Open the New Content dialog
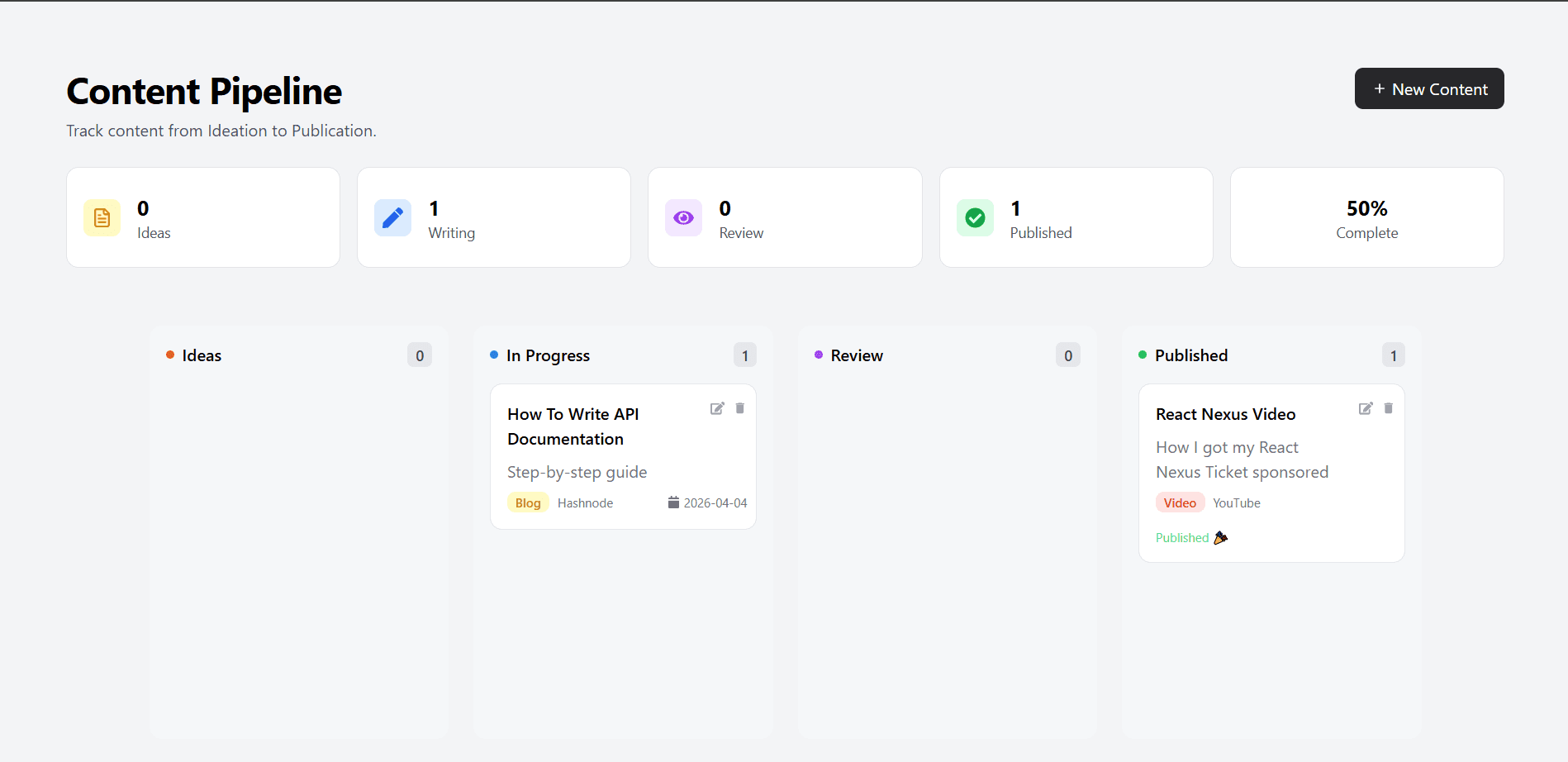The image size is (1568, 762). pos(1429,88)
